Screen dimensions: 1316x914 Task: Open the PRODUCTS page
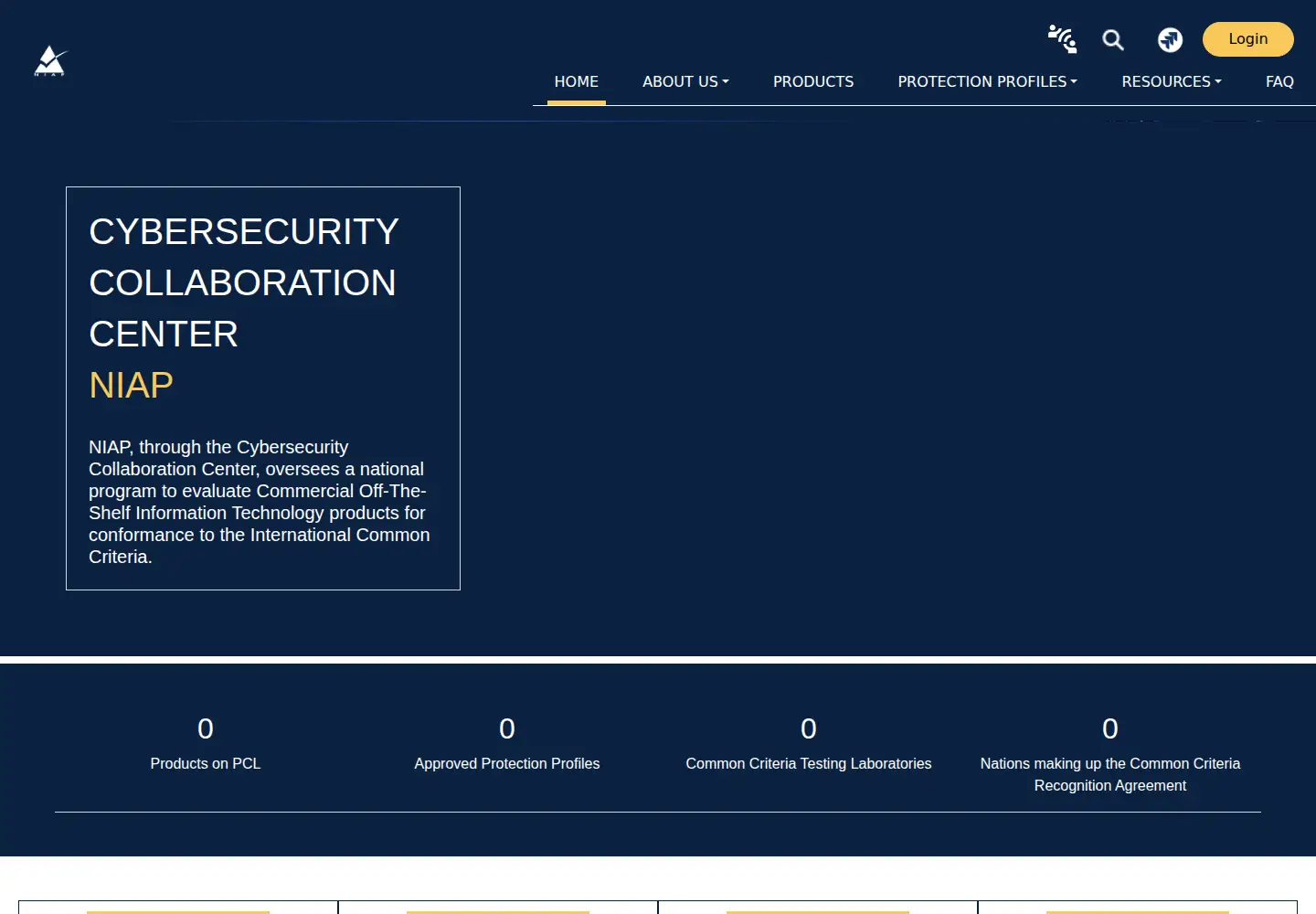click(x=813, y=81)
